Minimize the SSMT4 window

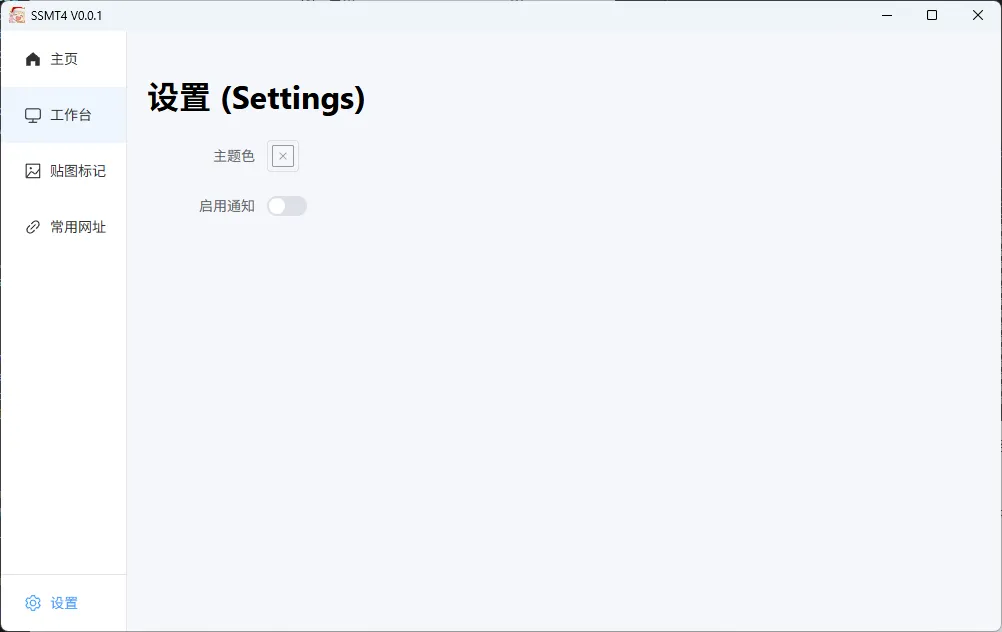coord(886,15)
